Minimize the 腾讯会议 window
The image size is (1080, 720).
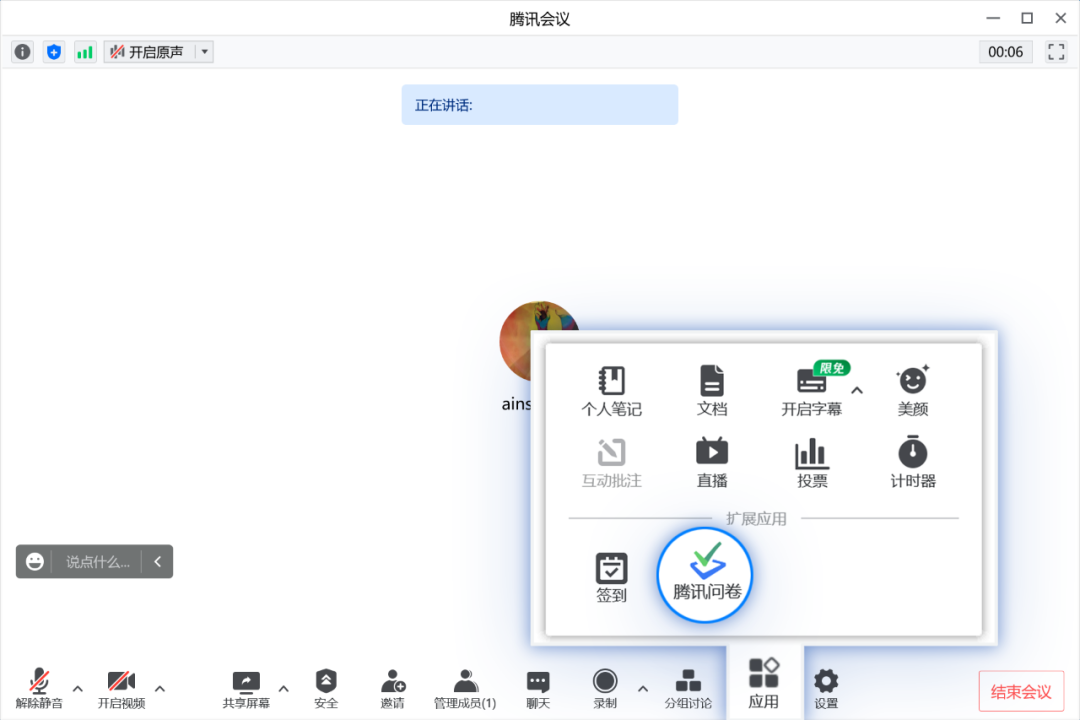coord(993,19)
